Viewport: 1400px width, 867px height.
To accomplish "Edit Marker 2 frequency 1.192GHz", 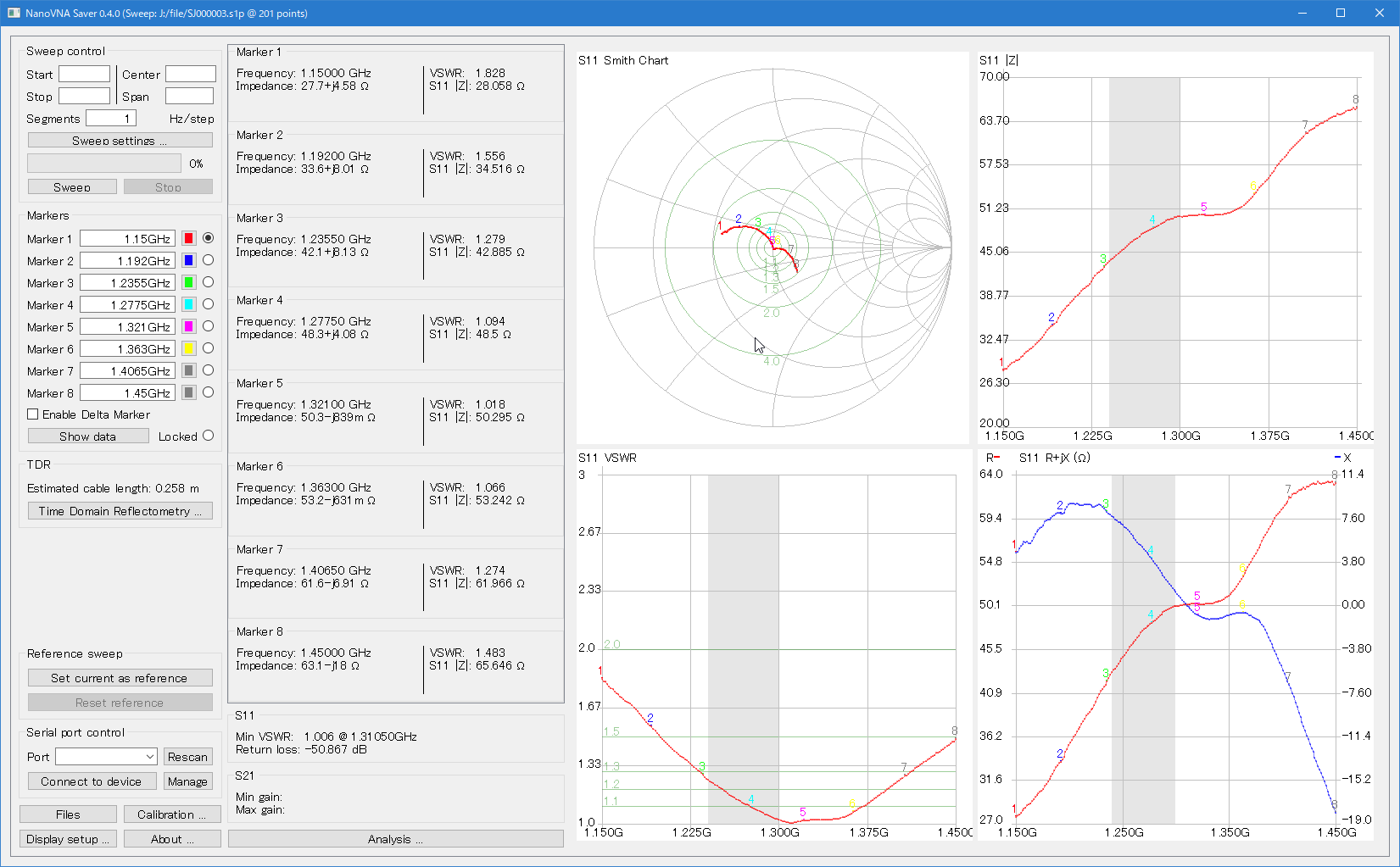I will (x=127, y=260).
